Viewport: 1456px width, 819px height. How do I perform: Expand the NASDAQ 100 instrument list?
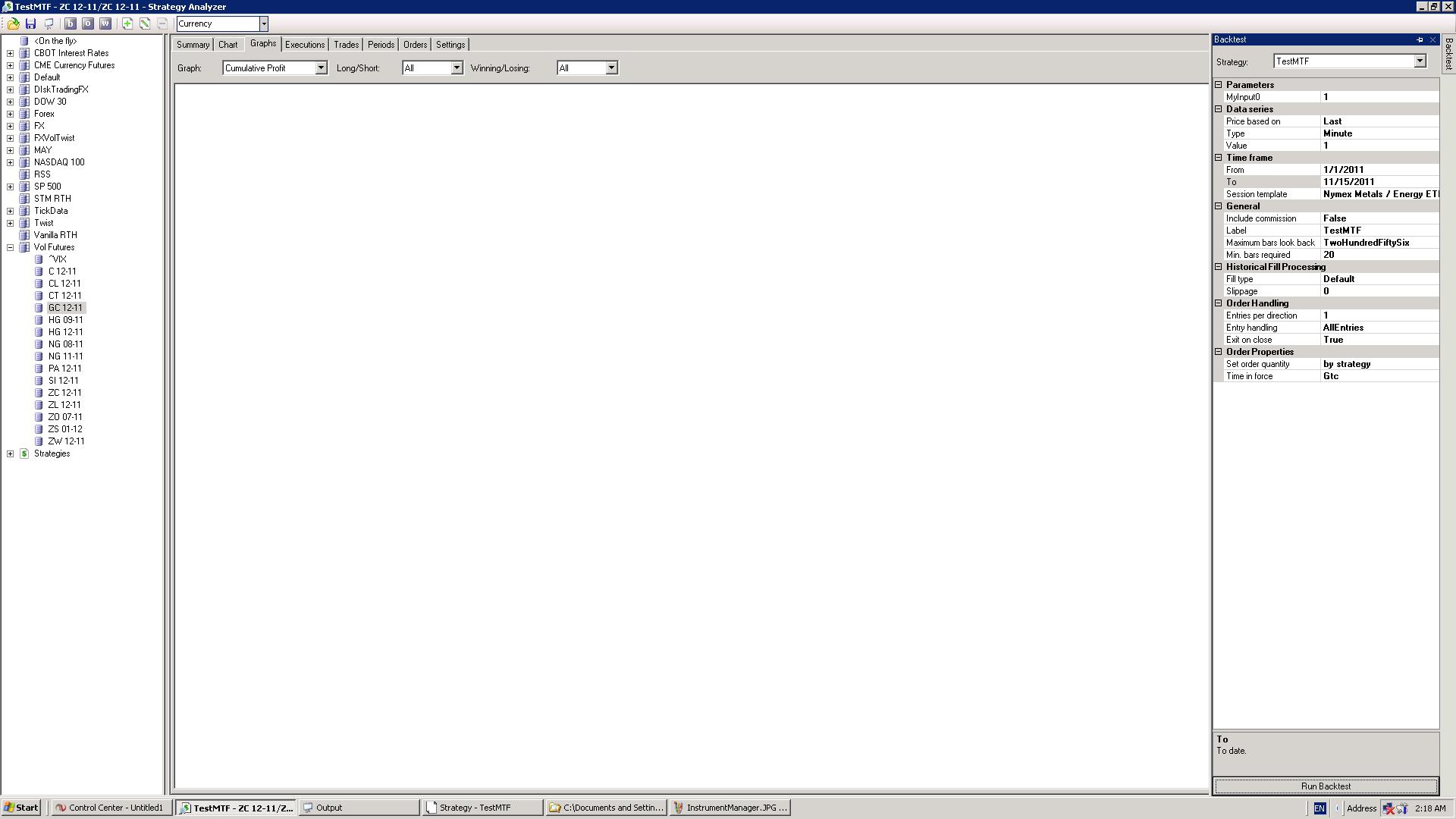coord(10,162)
